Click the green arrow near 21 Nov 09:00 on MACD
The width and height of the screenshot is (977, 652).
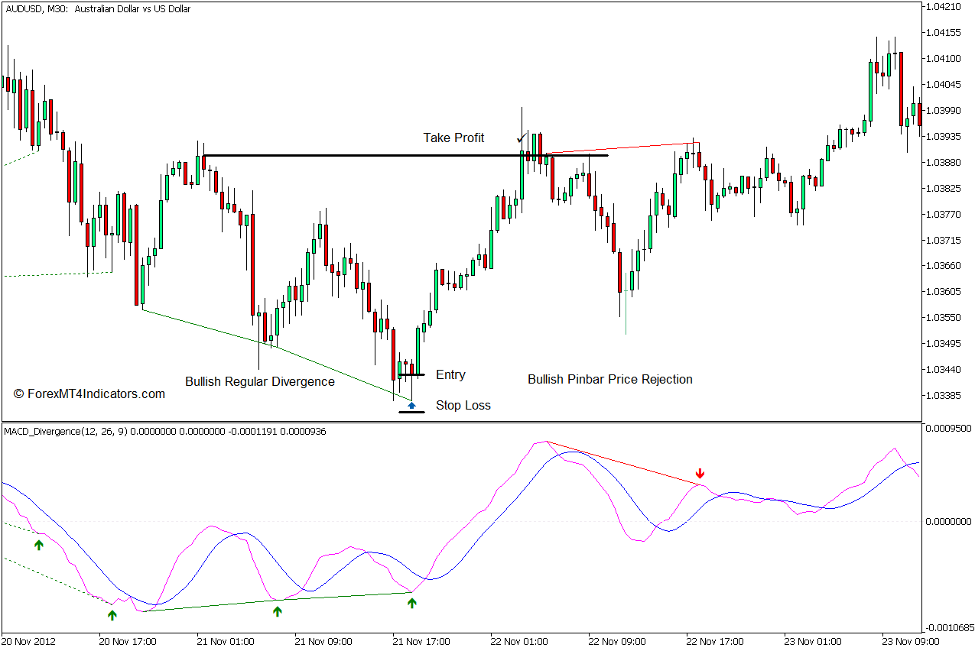(x=277, y=612)
